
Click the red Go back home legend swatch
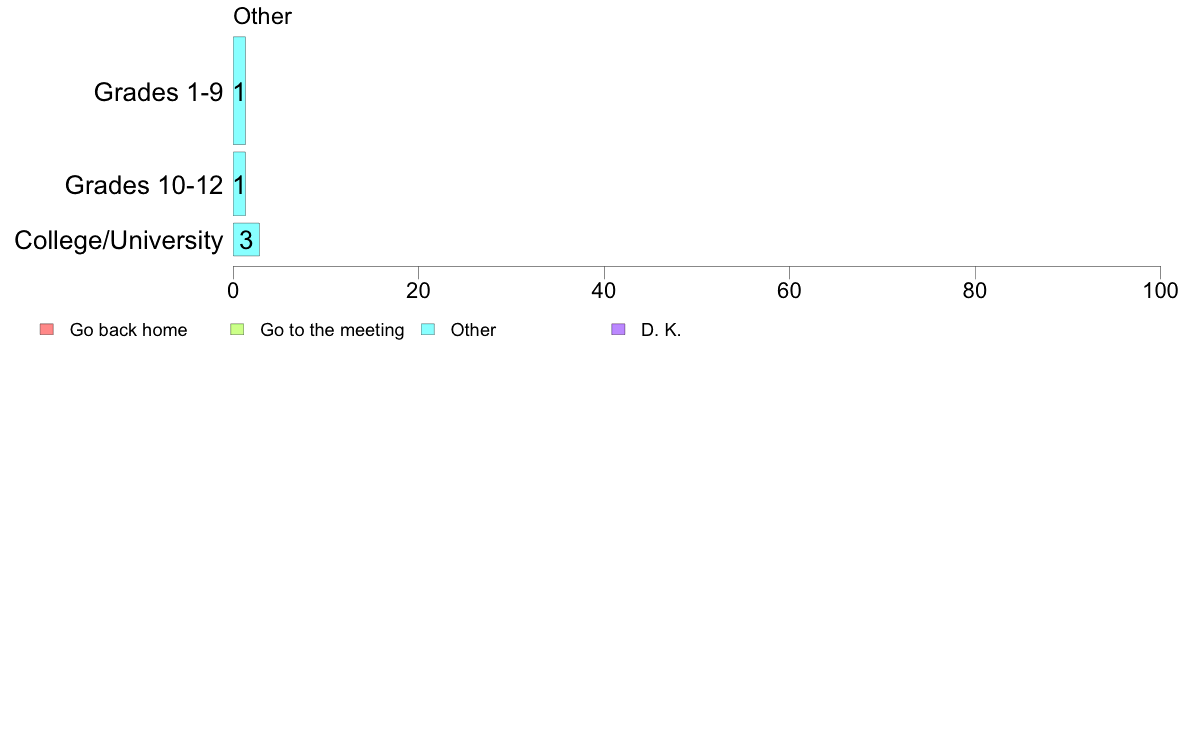point(47,329)
